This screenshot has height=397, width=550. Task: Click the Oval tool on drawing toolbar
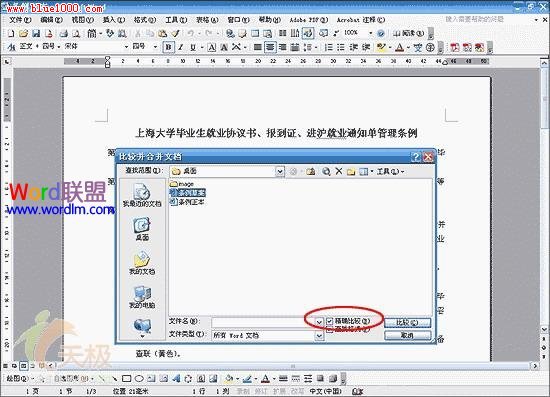[x=139, y=379]
